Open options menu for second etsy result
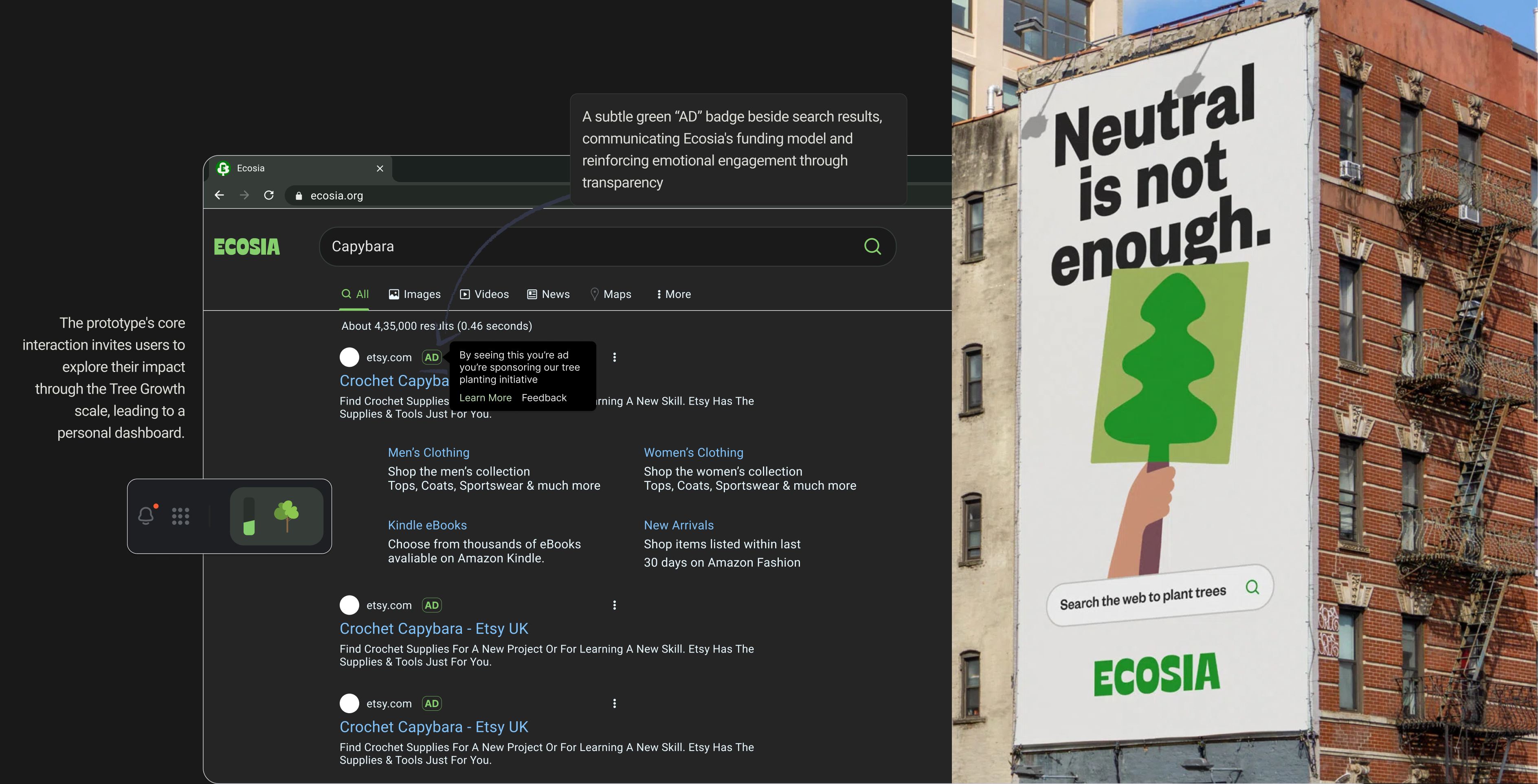 (614, 605)
